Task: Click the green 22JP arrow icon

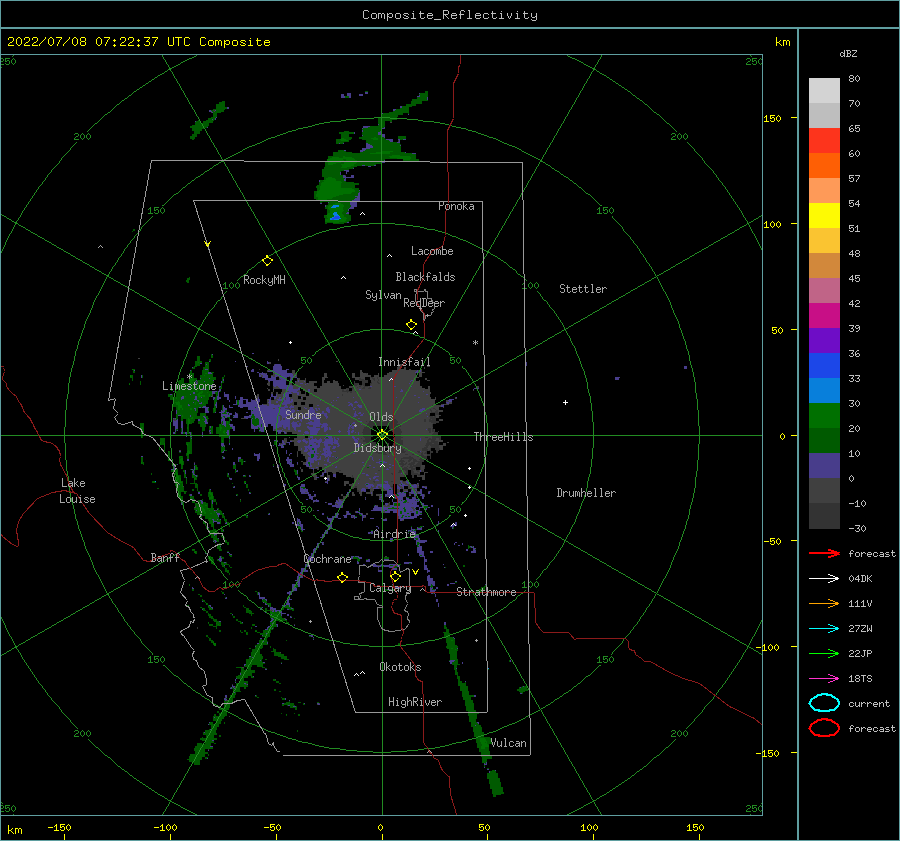Action: (824, 653)
